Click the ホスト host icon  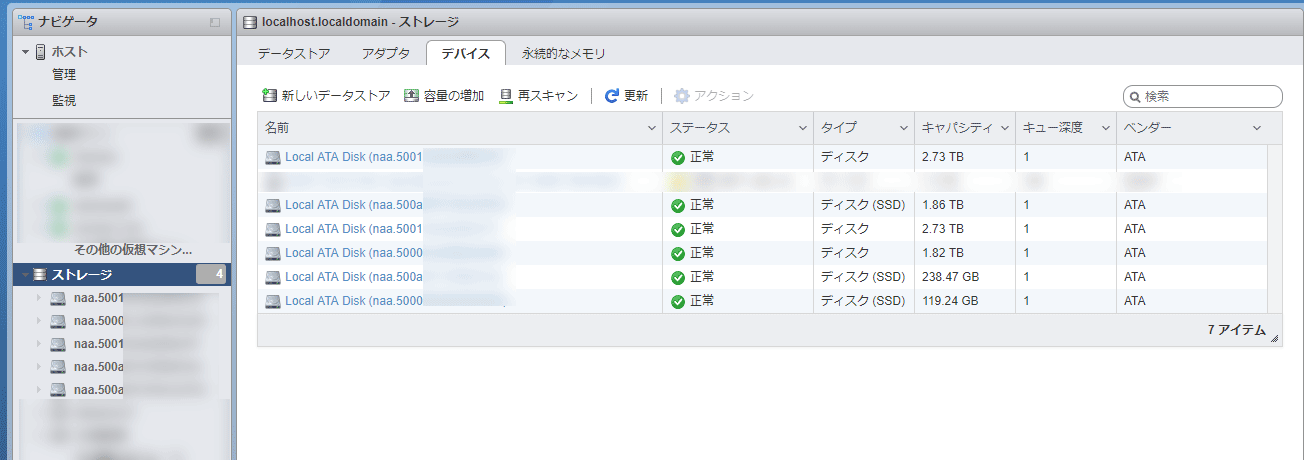coord(40,52)
